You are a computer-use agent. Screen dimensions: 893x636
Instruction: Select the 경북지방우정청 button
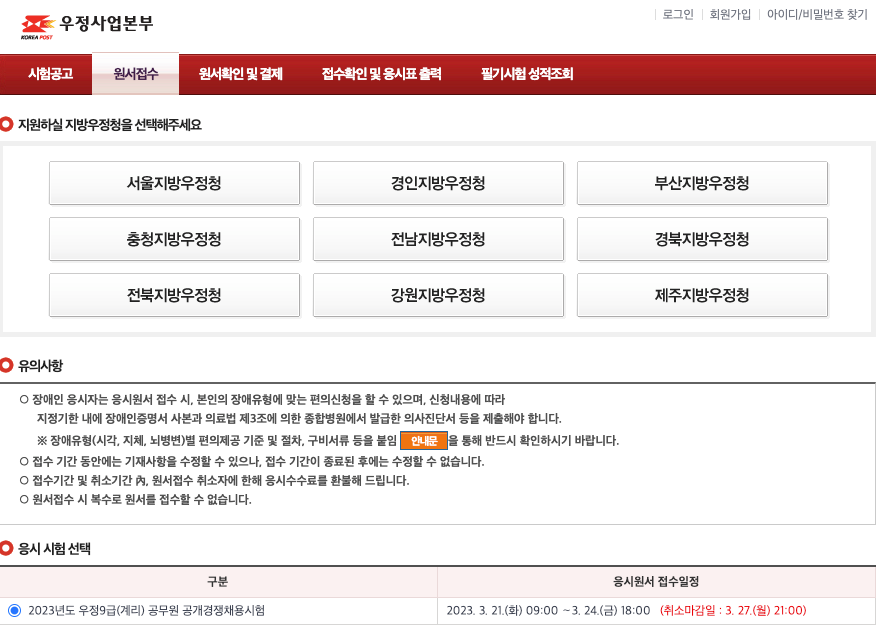click(702, 239)
